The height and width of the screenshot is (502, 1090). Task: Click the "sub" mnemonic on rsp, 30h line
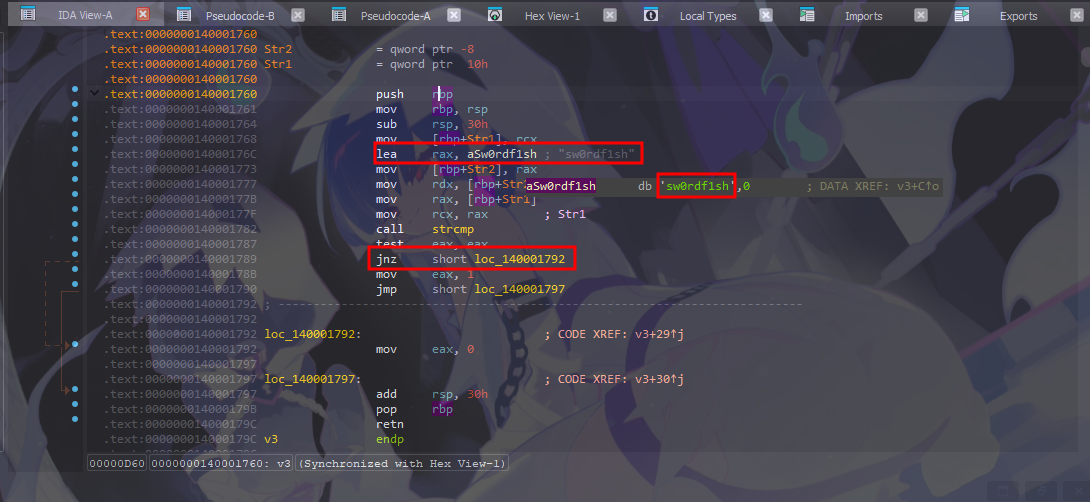pyautogui.click(x=387, y=124)
